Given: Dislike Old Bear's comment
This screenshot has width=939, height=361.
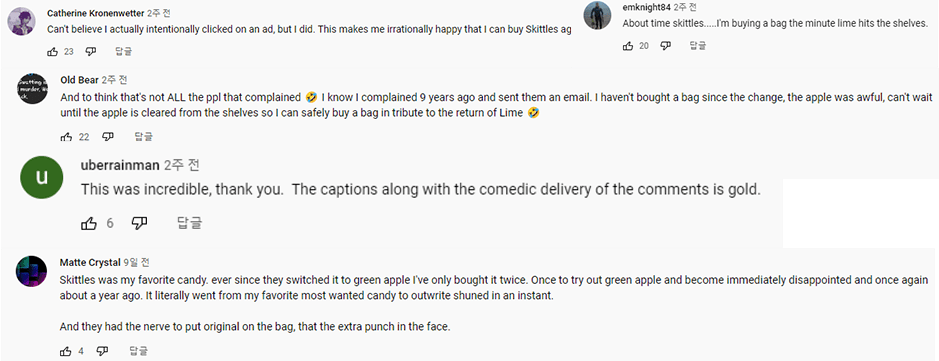Looking at the screenshot, I should pos(107,137).
